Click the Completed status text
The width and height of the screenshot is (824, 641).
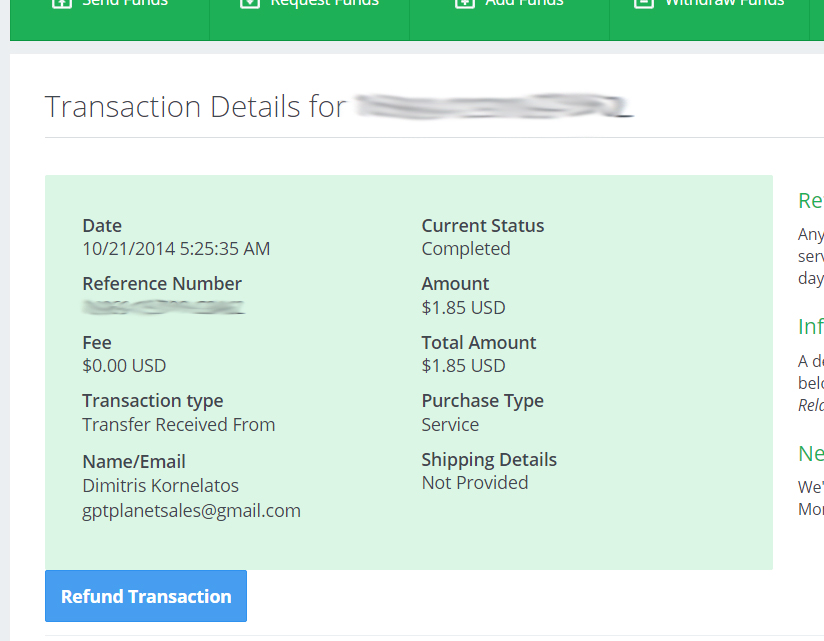[466, 248]
